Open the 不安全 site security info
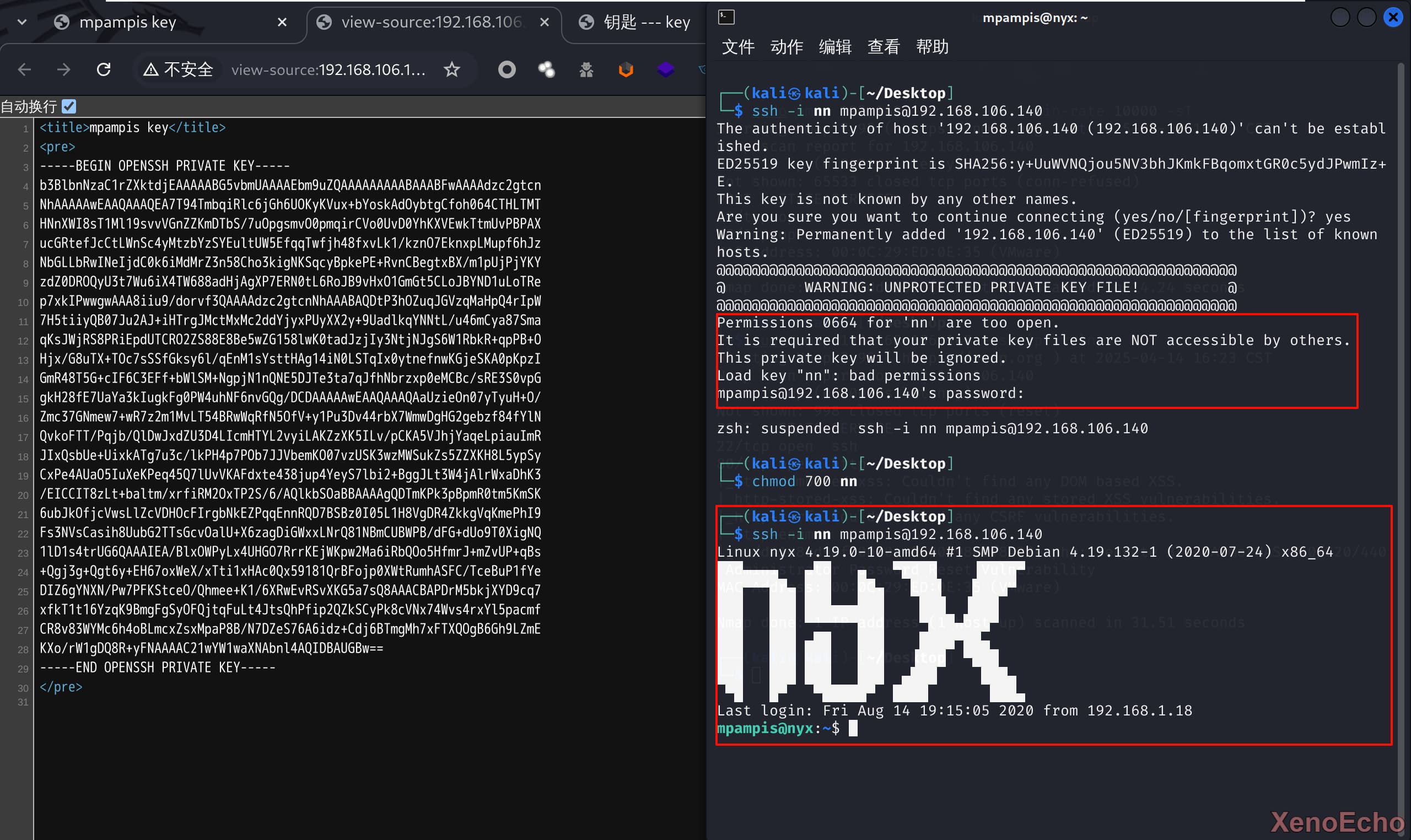Screen dimensions: 1411x840 tap(178, 69)
